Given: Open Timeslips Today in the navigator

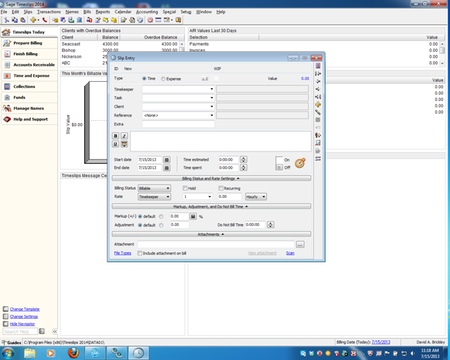Looking at the screenshot, I should (x=29, y=32).
